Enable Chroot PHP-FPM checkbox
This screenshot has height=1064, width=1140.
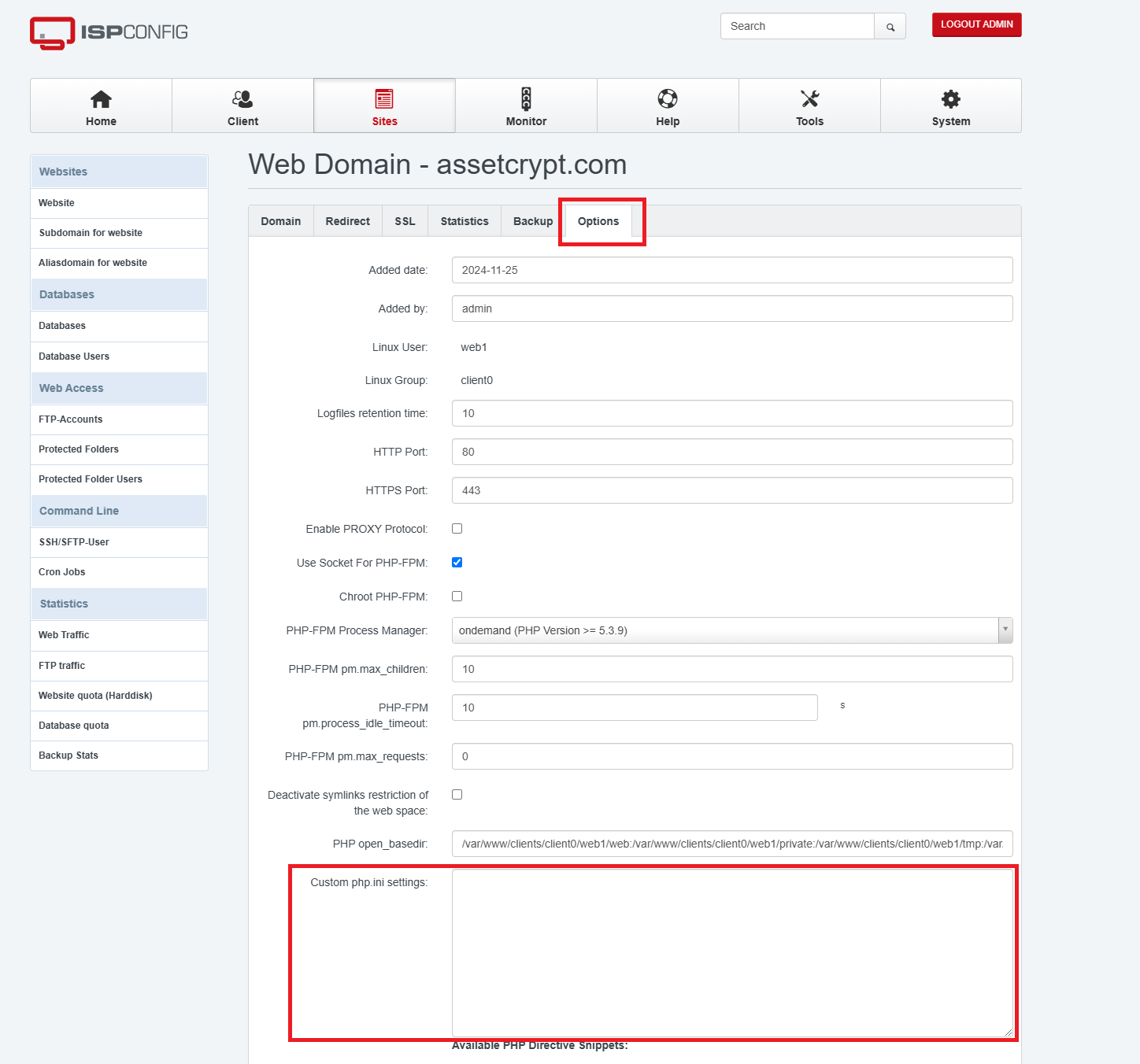(x=457, y=597)
